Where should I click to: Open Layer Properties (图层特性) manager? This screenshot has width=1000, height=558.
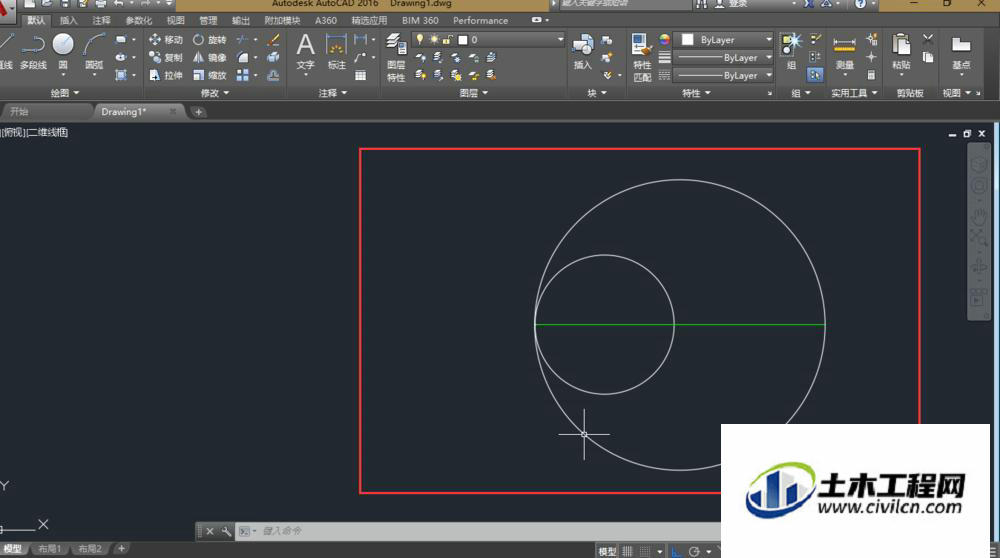[x=396, y=57]
